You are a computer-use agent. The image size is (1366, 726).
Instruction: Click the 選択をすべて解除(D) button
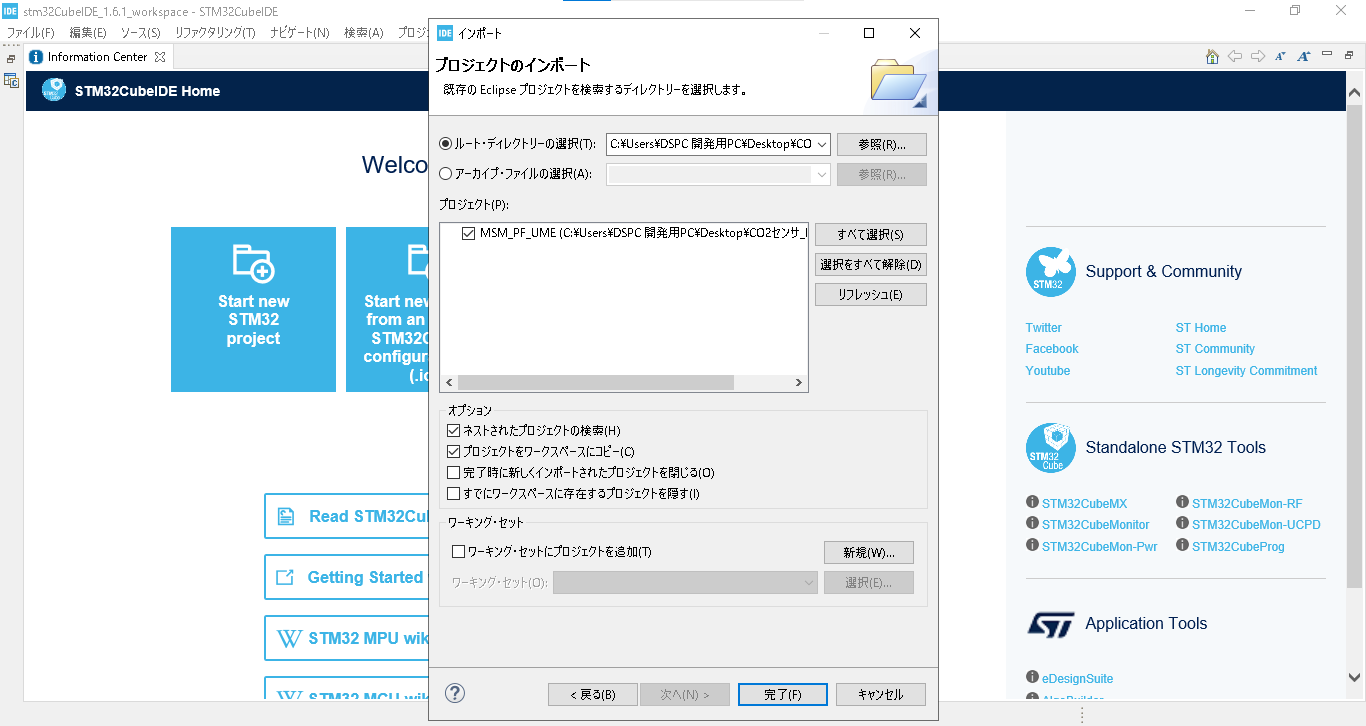point(870,264)
